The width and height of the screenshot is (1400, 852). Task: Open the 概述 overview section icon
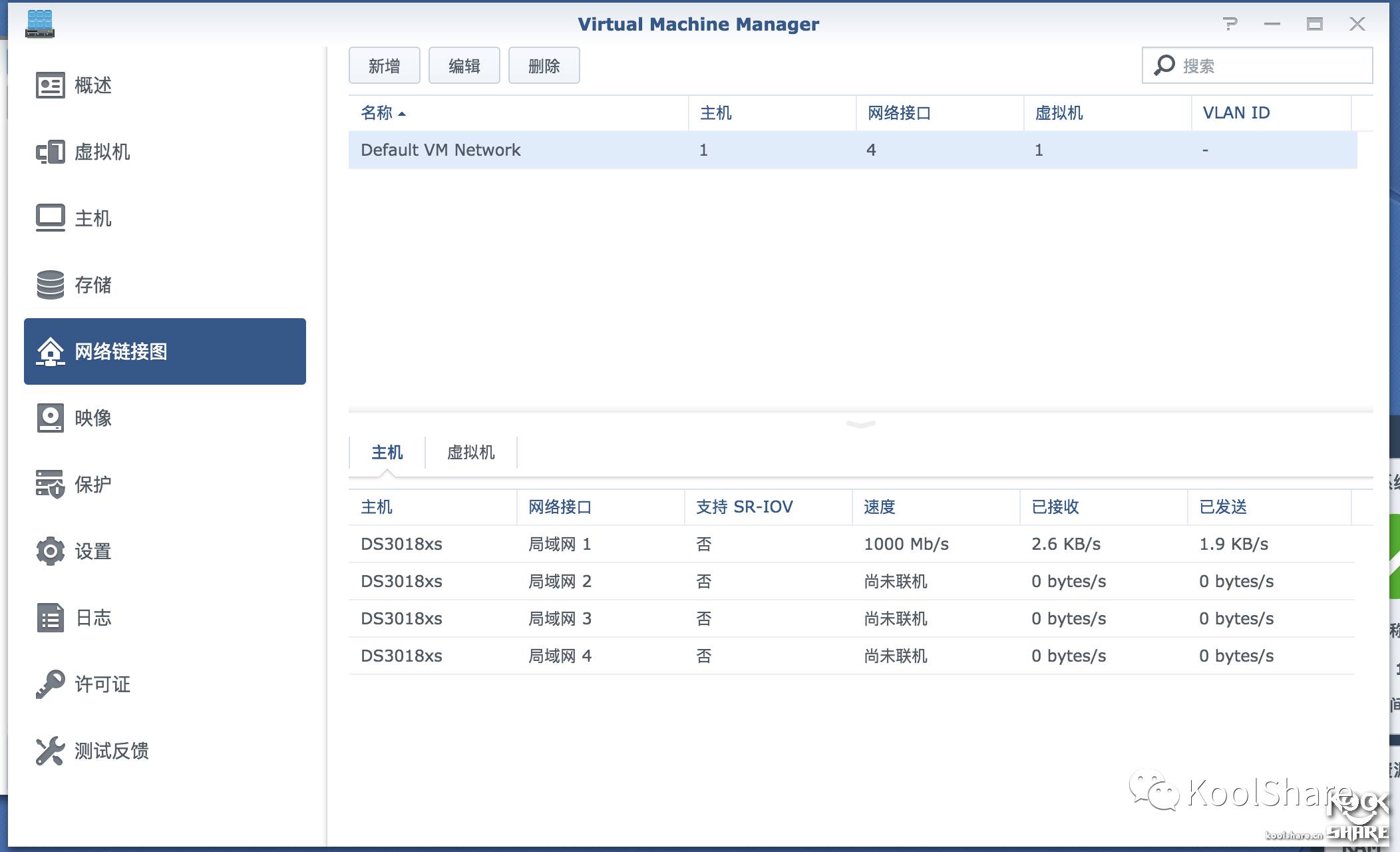[50, 85]
